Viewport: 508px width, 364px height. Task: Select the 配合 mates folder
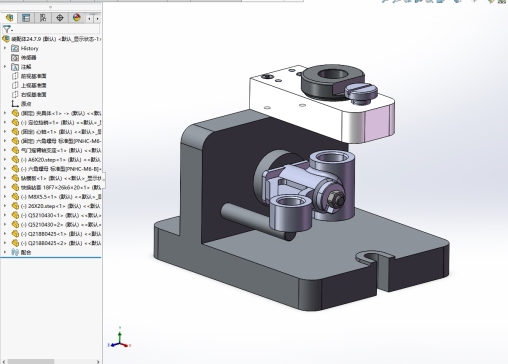click(x=21, y=252)
